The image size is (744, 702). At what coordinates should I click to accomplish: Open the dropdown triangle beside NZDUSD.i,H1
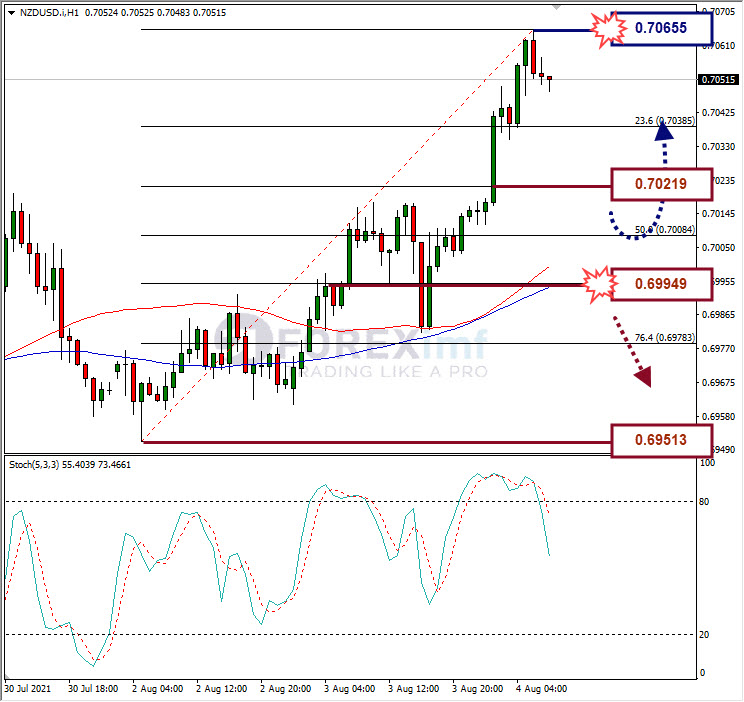coord(12,13)
